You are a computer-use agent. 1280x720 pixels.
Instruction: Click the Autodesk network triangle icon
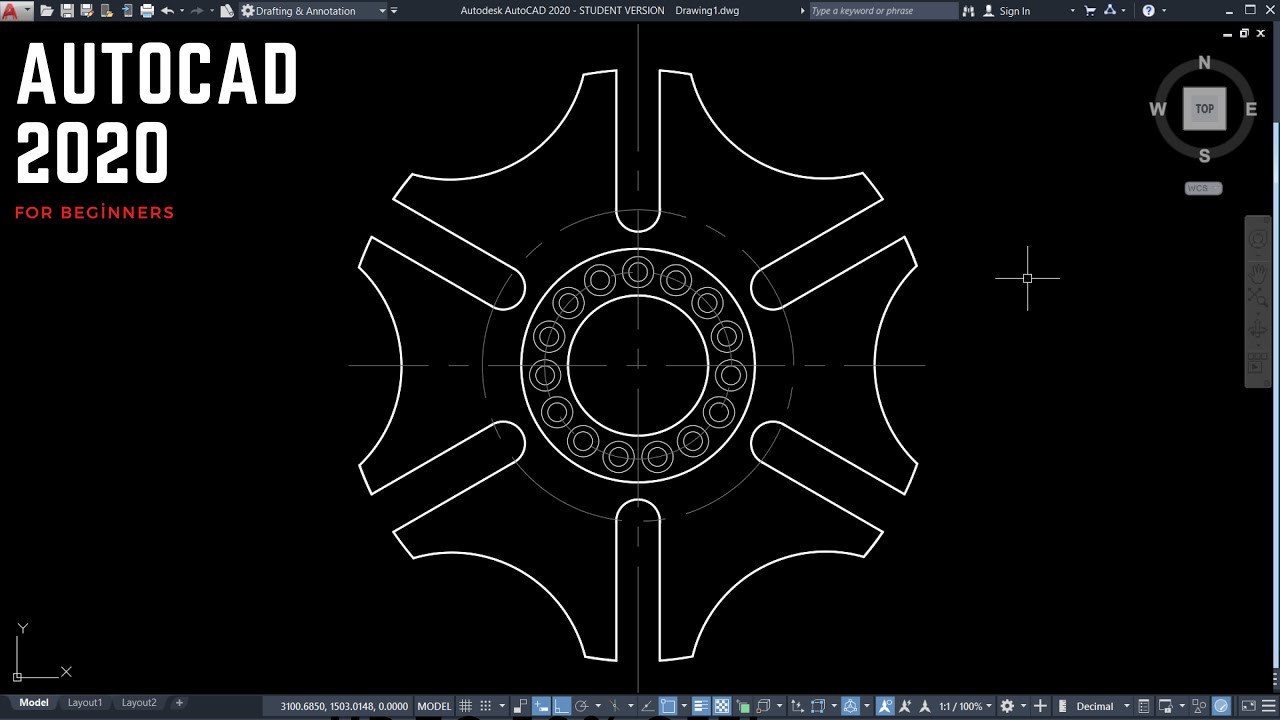pos(1108,11)
